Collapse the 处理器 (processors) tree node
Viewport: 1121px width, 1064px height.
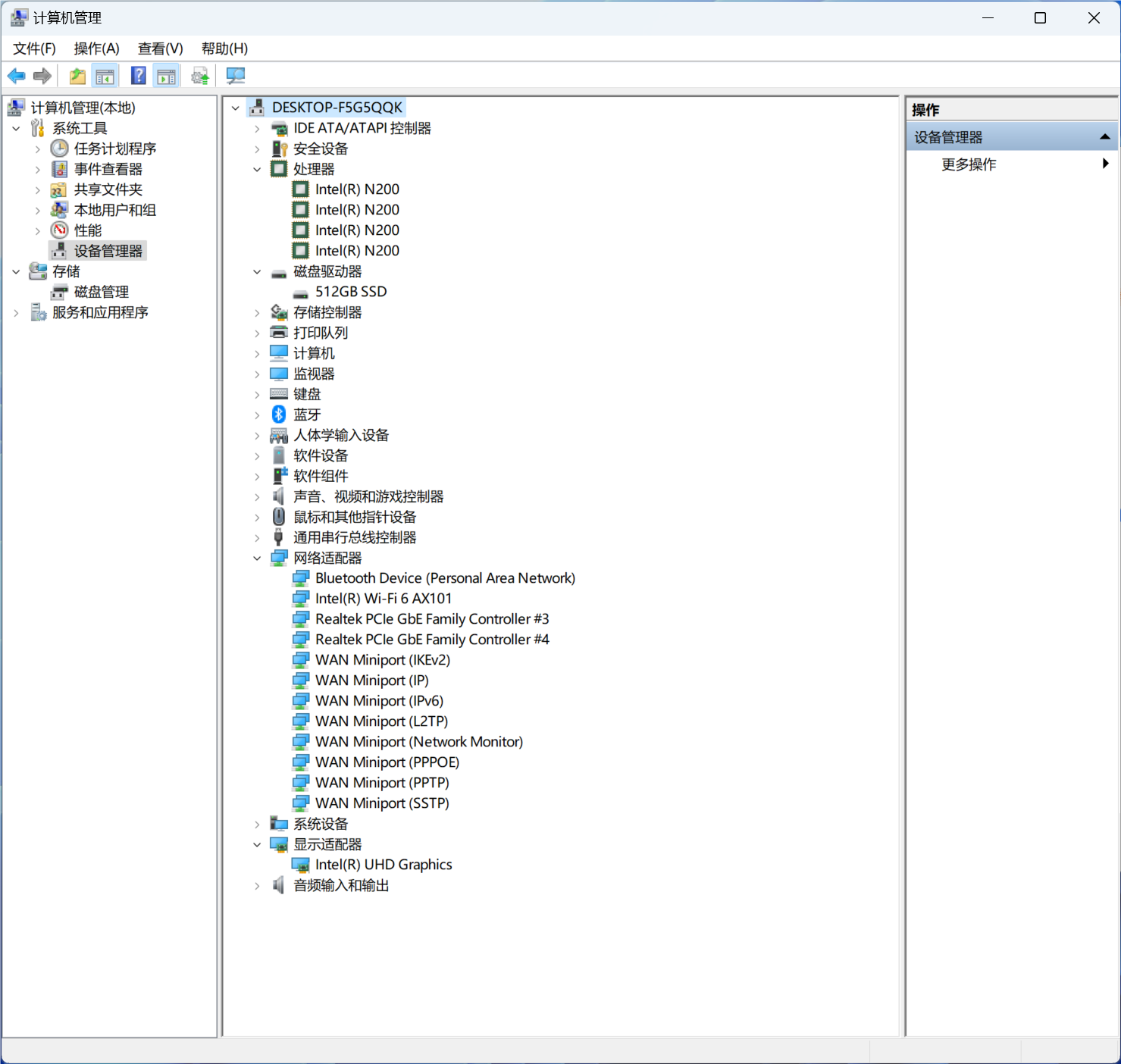pos(257,169)
